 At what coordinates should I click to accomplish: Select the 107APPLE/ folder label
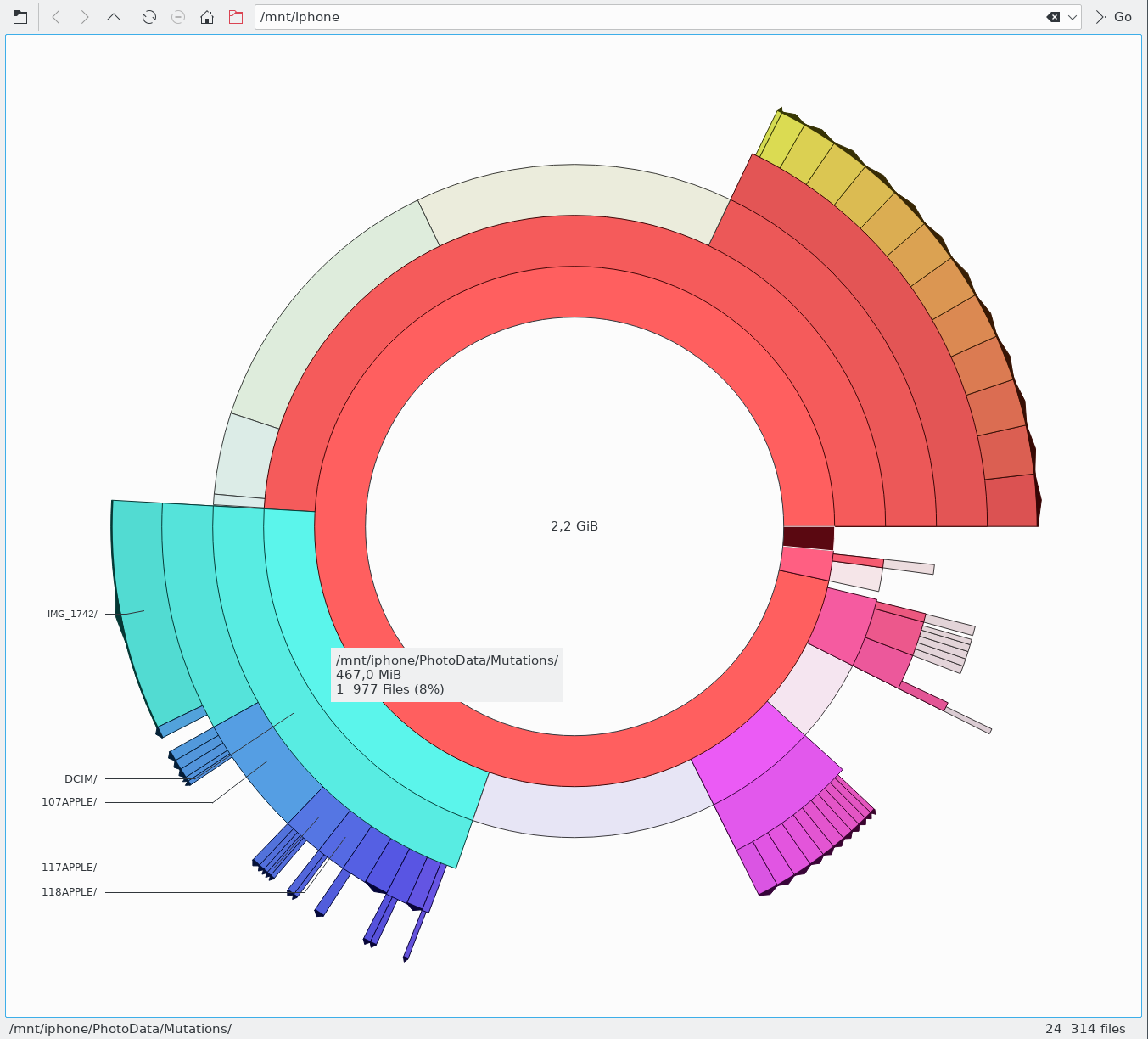coord(70,801)
